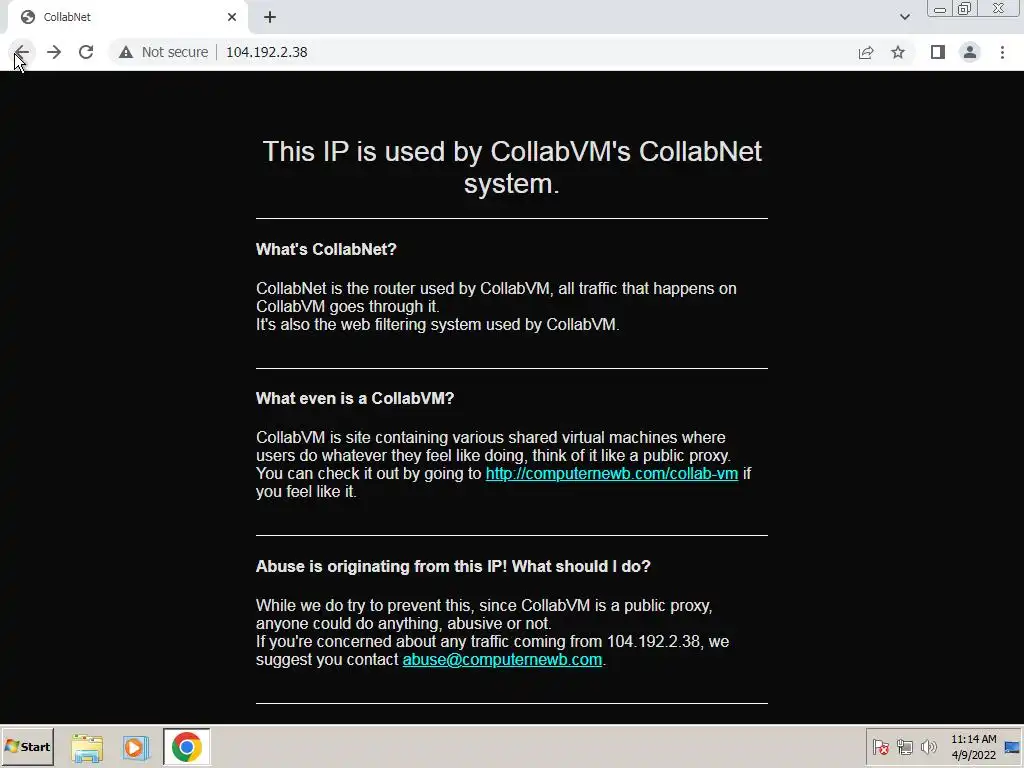The image size is (1024, 768).
Task: Click the abuse@computernewb.com email link
Action: tap(502, 660)
